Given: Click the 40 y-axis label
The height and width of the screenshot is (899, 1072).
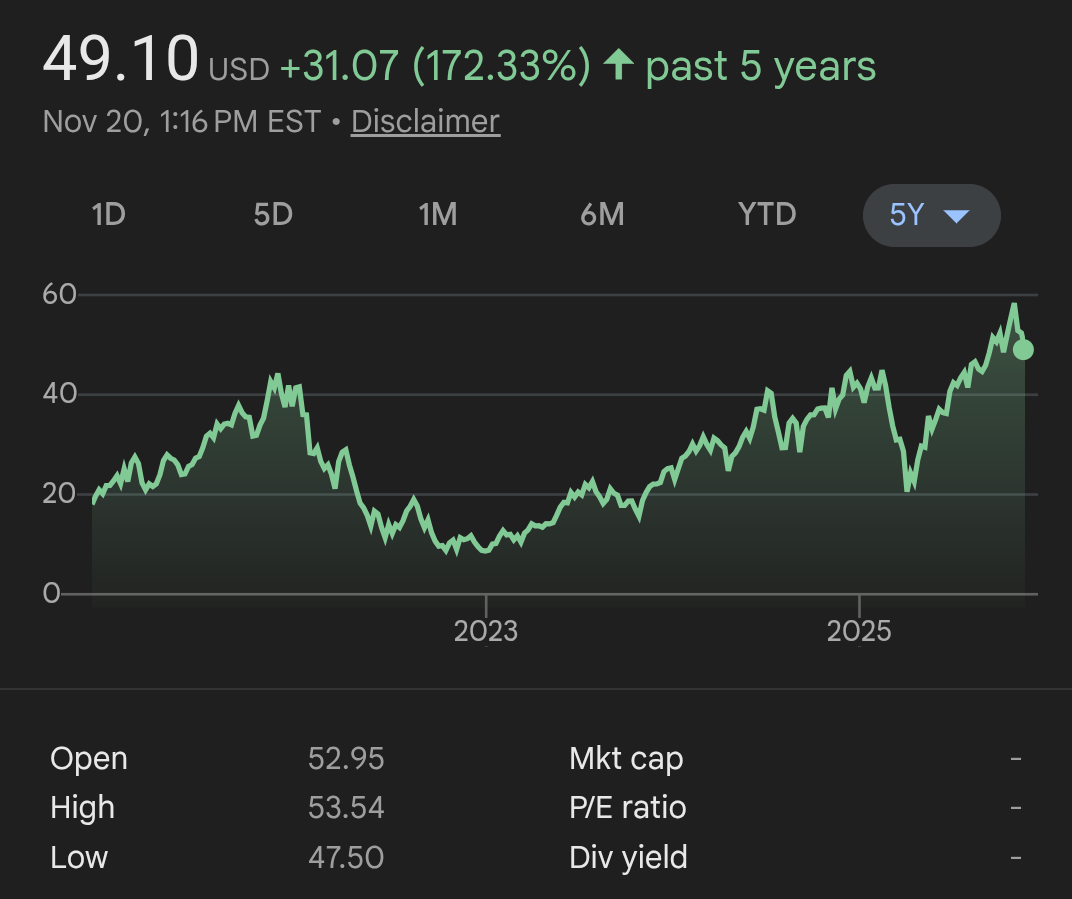Looking at the screenshot, I should point(59,394).
